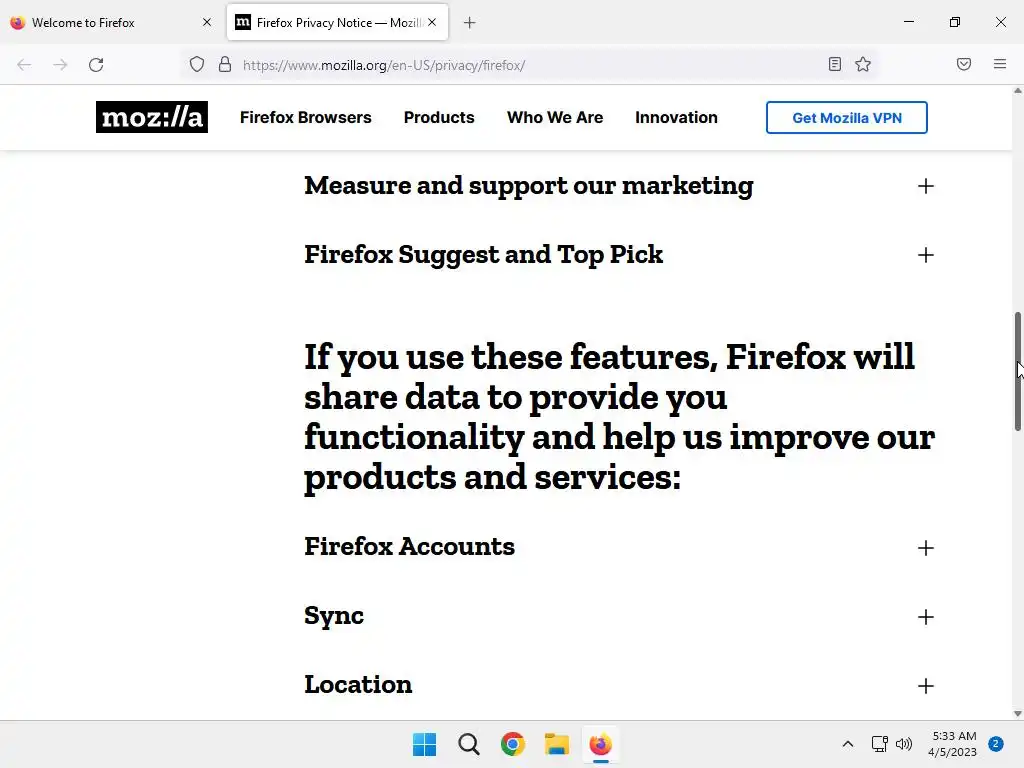The width and height of the screenshot is (1024, 768).
Task: Go back one page
Action: tap(24, 65)
